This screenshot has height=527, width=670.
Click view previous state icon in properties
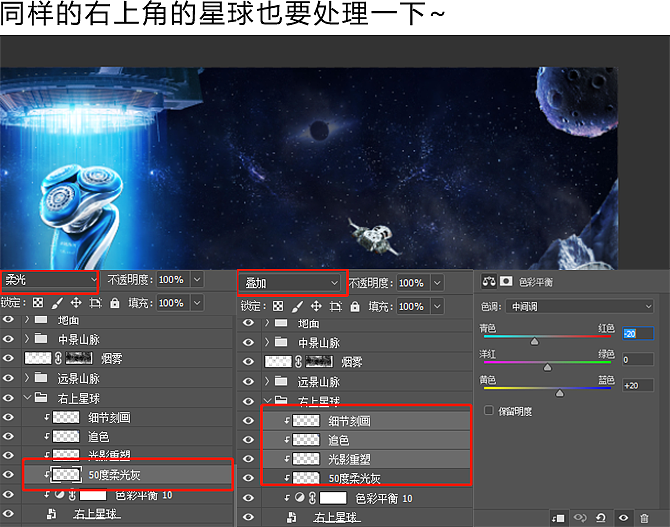(580, 518)
